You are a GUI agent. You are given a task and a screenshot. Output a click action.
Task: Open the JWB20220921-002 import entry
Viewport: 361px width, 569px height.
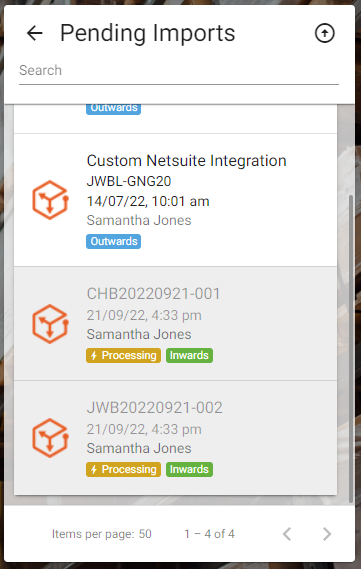click(175, 438)
